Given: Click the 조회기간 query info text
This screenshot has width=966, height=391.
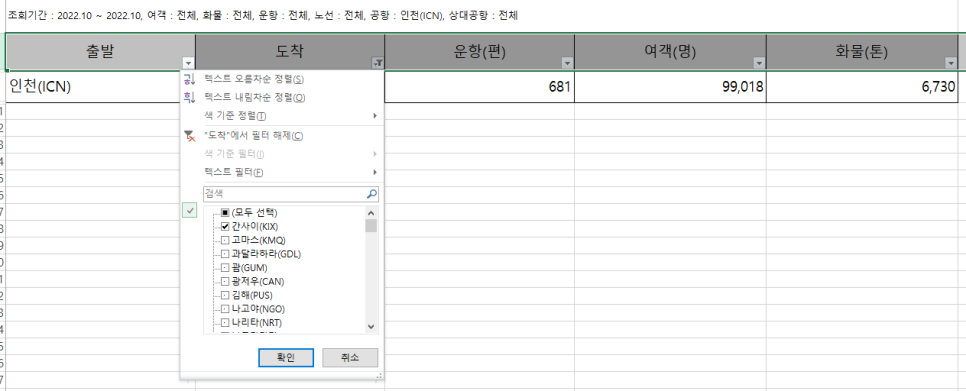Looking at the screenshot, I should click(262, 16).
